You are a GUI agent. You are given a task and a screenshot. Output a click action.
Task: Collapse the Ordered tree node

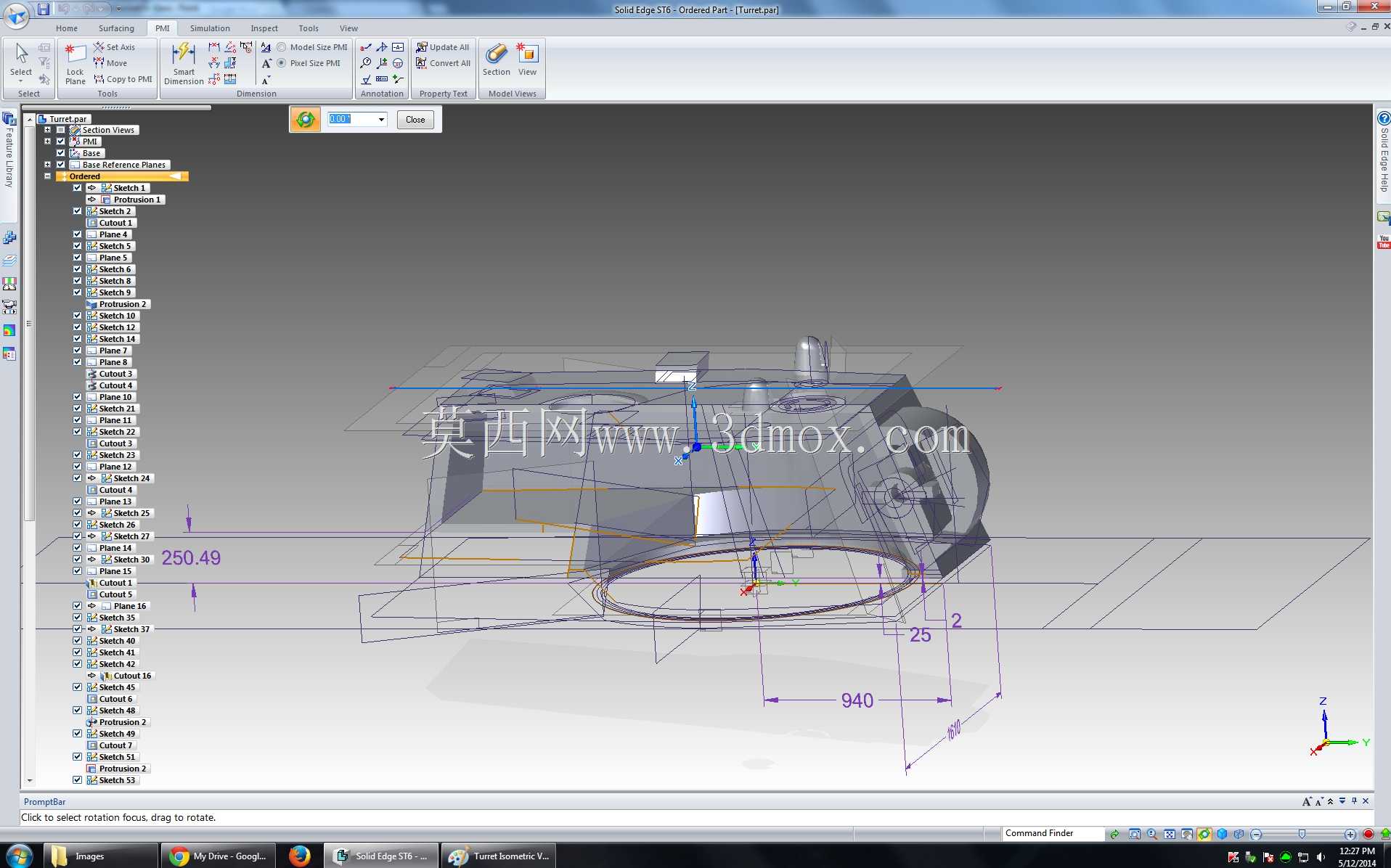[x=47, y=176]
